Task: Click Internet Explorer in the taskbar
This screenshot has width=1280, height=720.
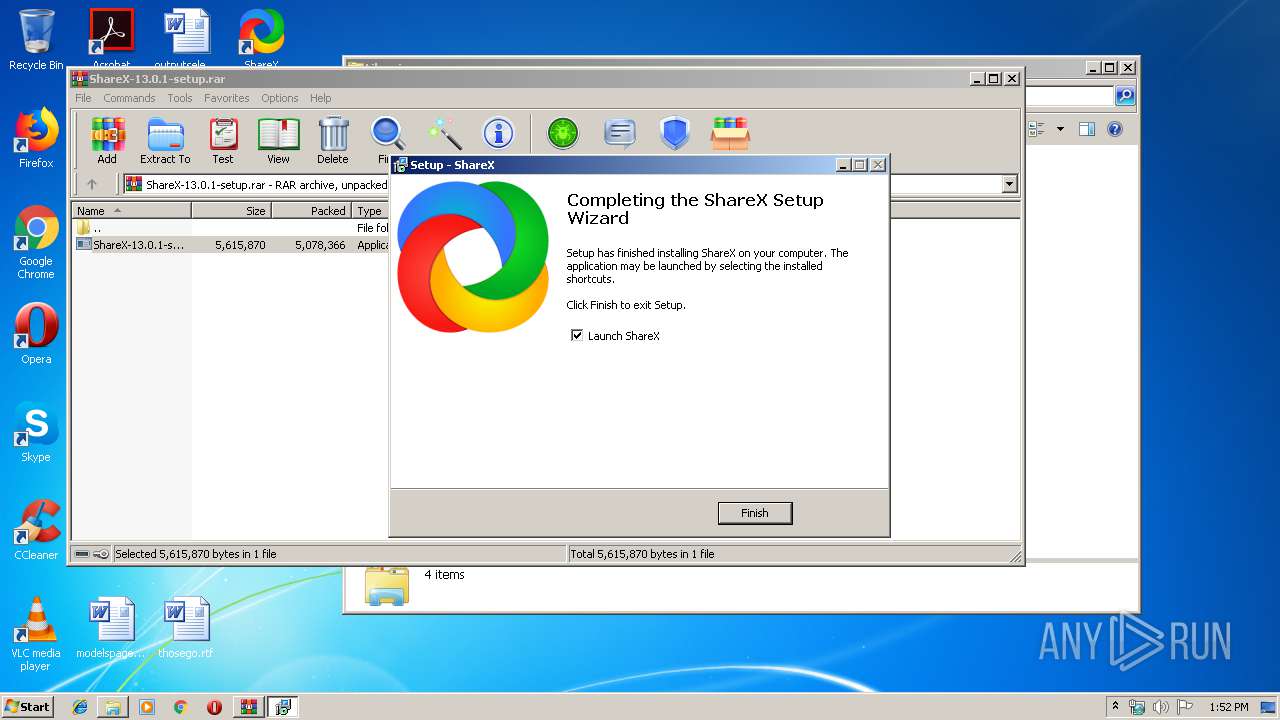Action: click(x=80, y=707)
